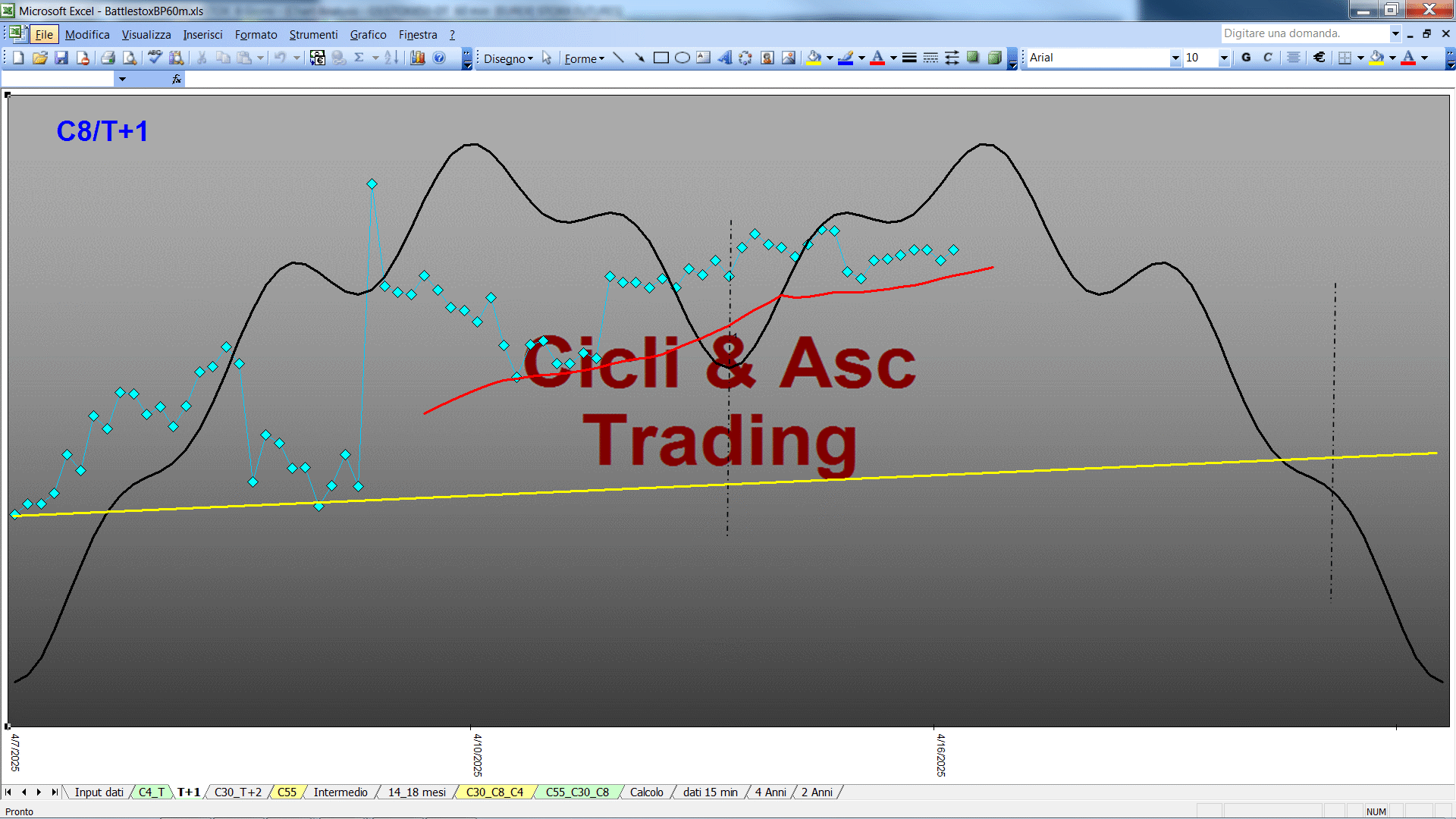
Task: Open Print Preview
Action: point(130,58)
